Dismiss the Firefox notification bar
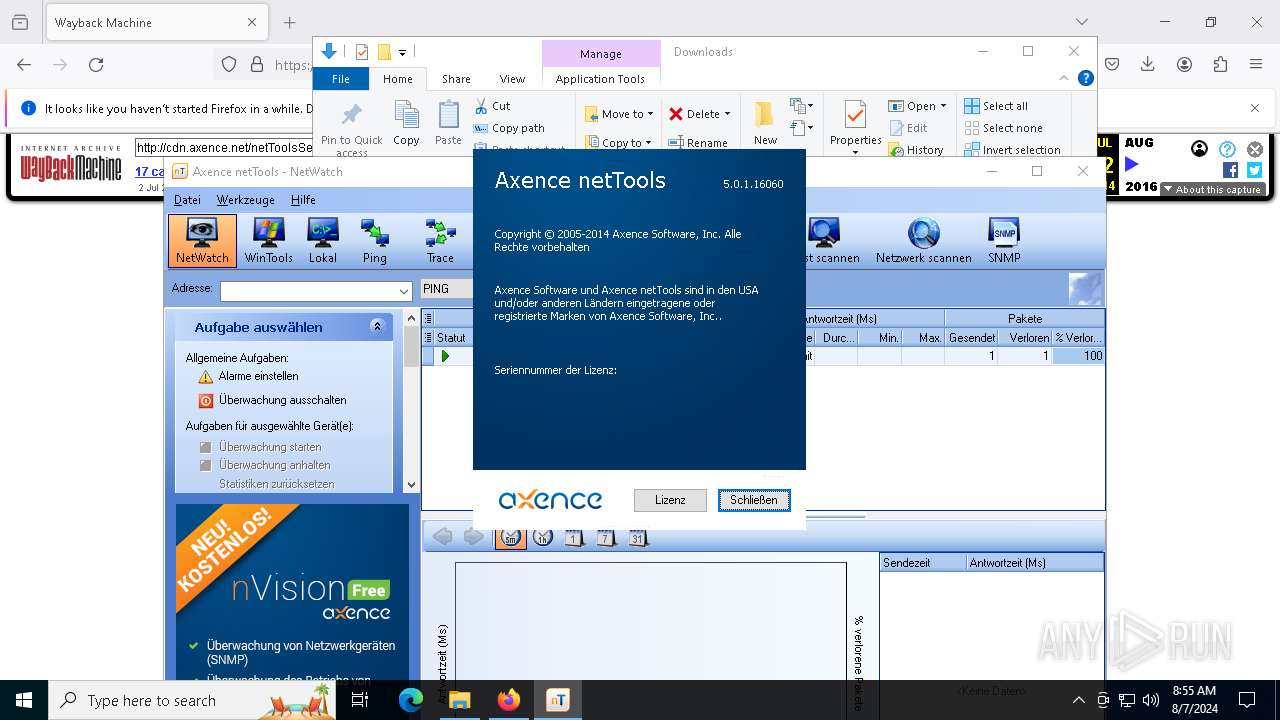 [x=1255, y=108]
